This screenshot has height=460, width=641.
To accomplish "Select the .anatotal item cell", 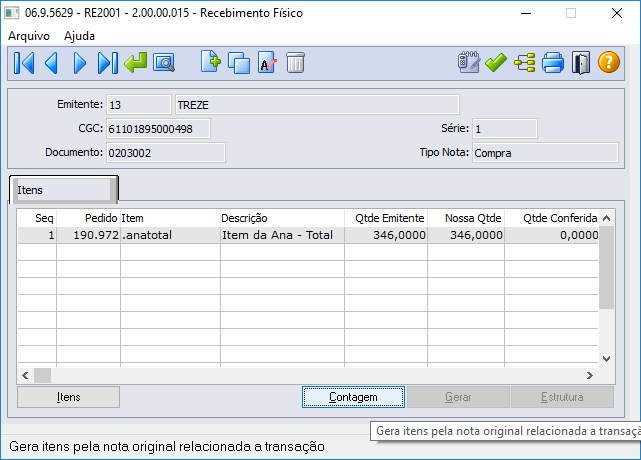I will coord(170,235).
